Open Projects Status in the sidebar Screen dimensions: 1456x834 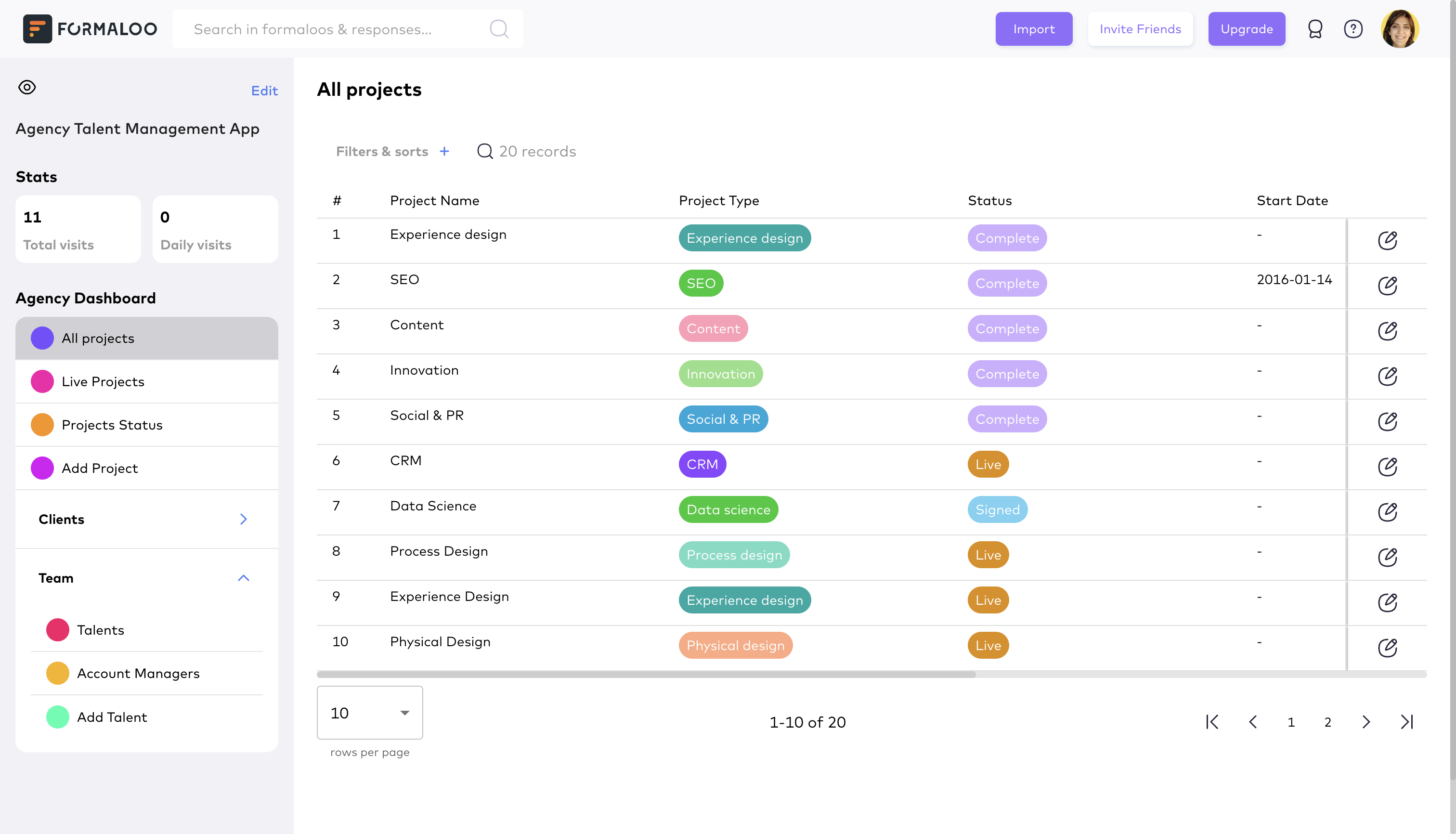[147, 424]
